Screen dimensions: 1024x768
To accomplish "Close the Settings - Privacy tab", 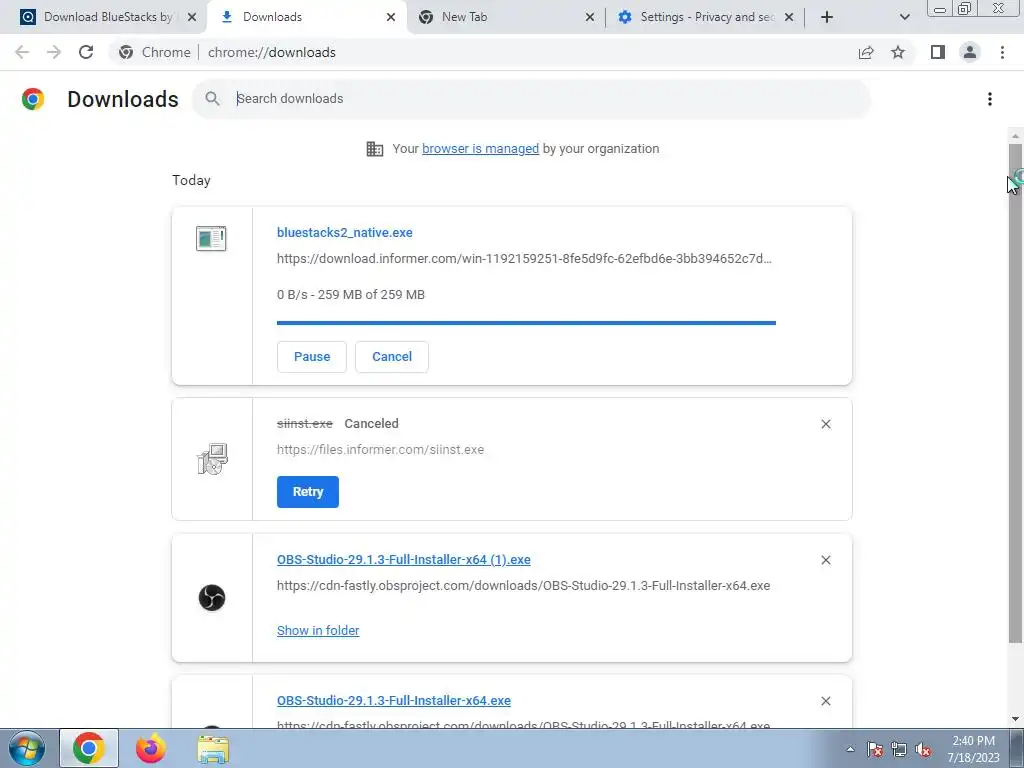I will coord(789,17).
